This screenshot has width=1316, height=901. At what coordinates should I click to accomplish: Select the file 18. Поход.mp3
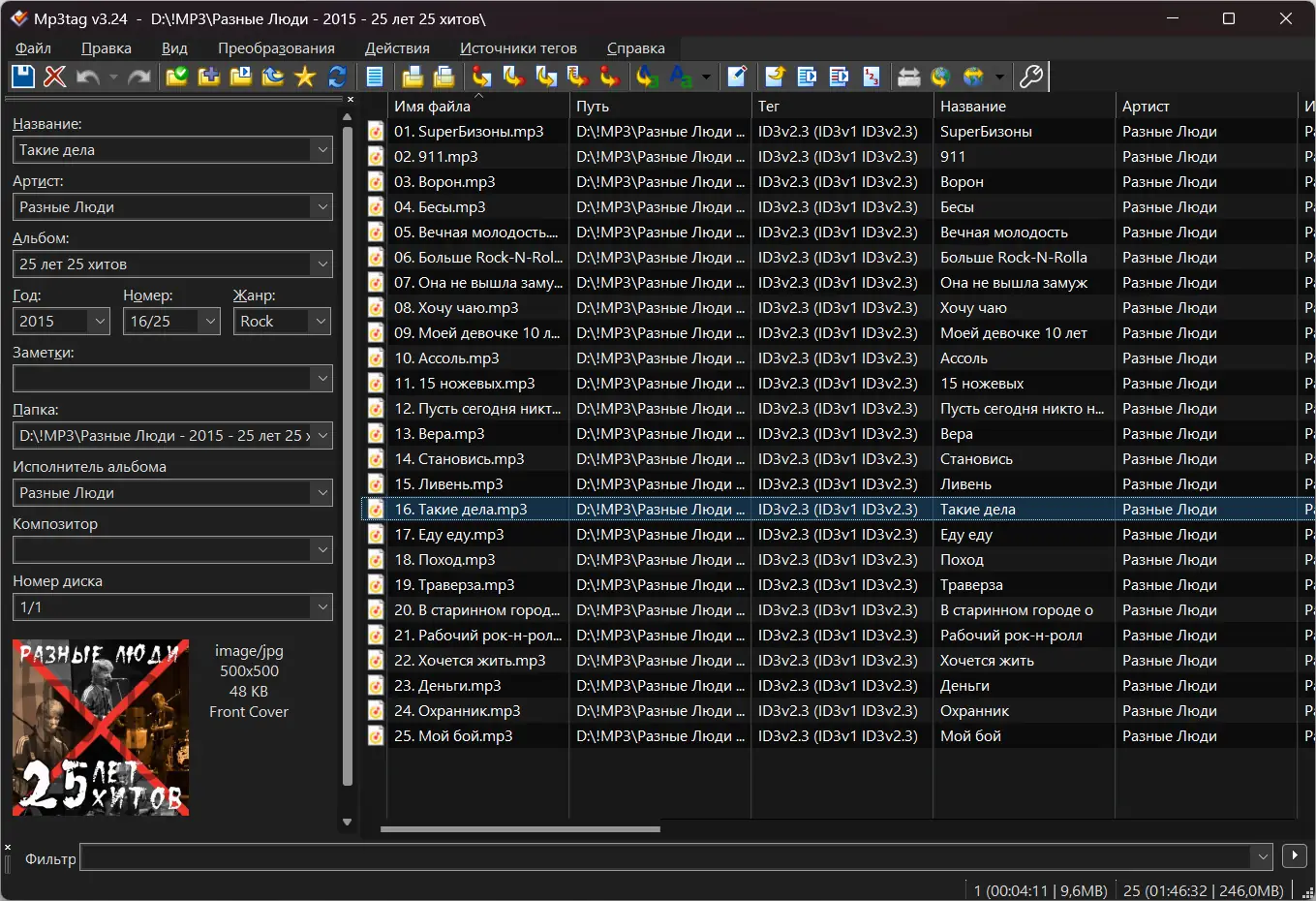click(444, 560)
